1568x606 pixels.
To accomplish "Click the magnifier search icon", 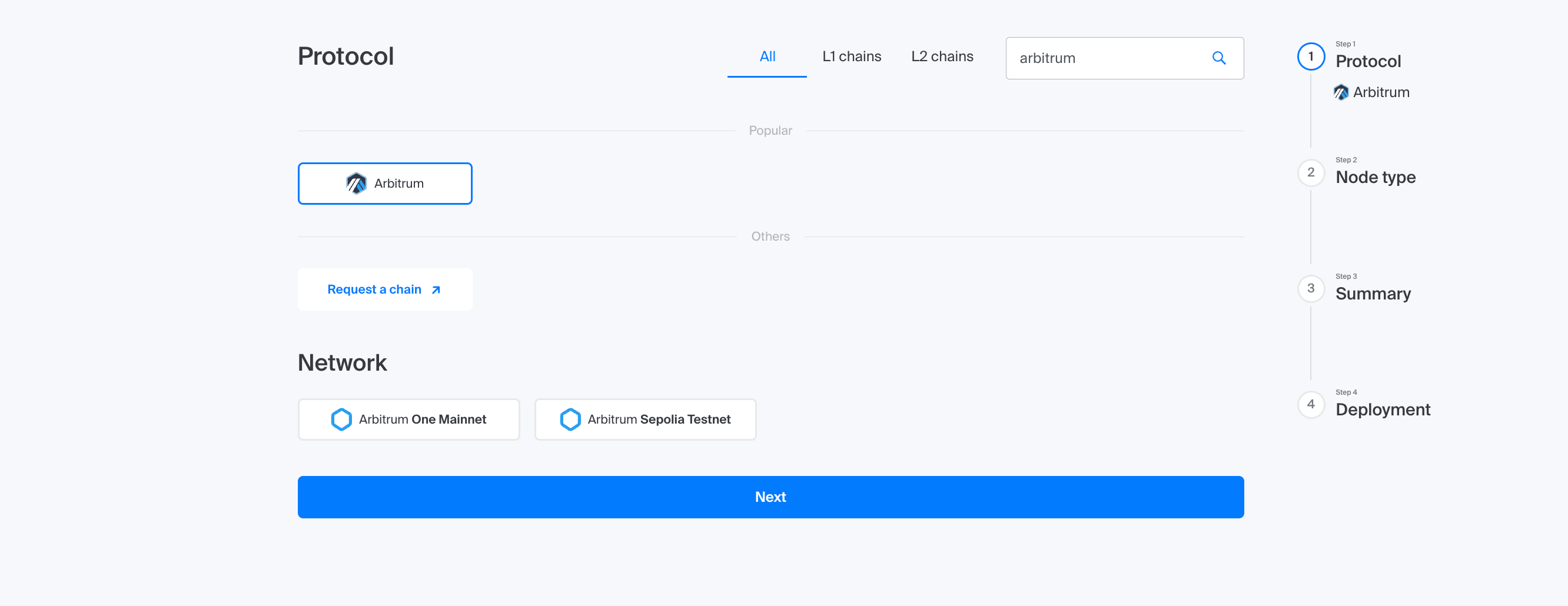I will point(1218,58).
